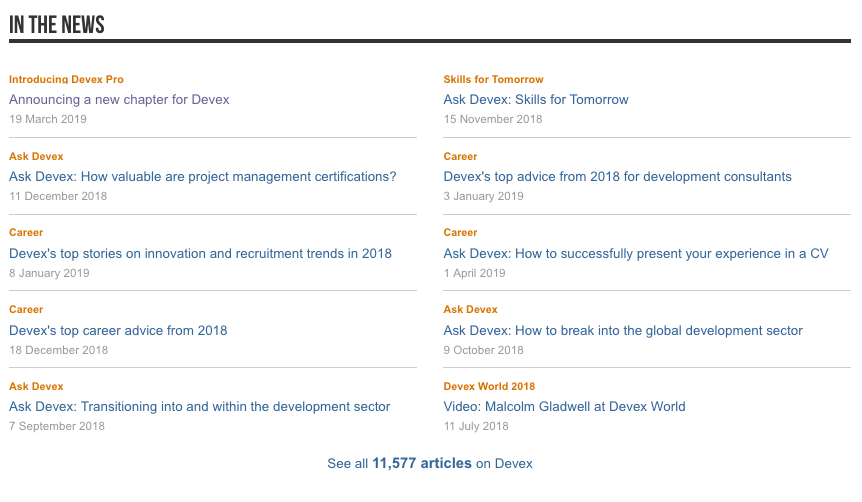Open article on project management certifications

tap(202, 176)
